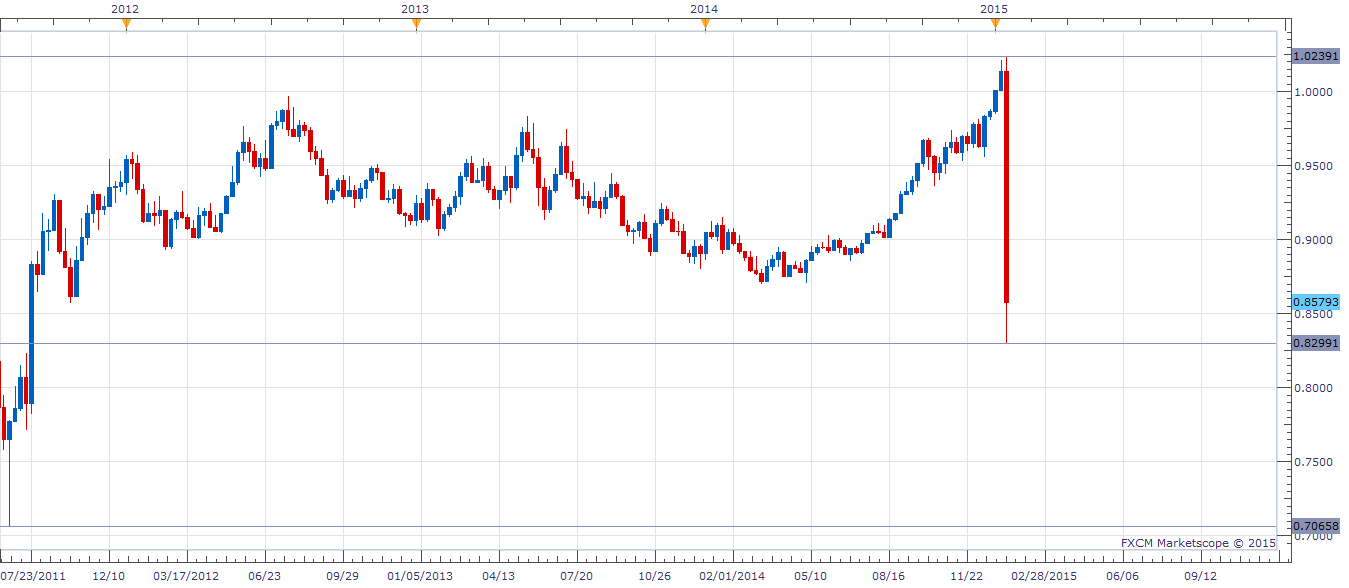Select the current price label 0.85793
This screenshot has height=588, width=1349.
[x=1316, y=301]
